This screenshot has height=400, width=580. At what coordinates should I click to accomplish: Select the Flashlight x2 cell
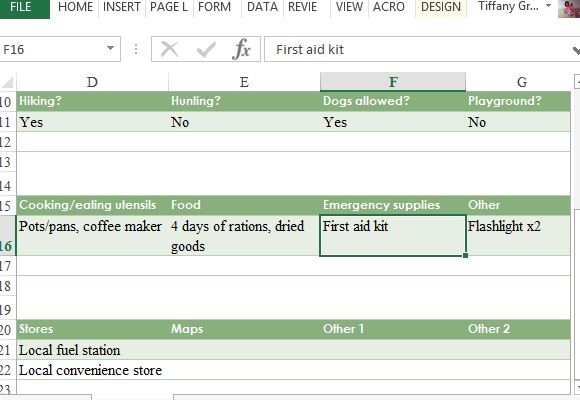pos(518,236)
